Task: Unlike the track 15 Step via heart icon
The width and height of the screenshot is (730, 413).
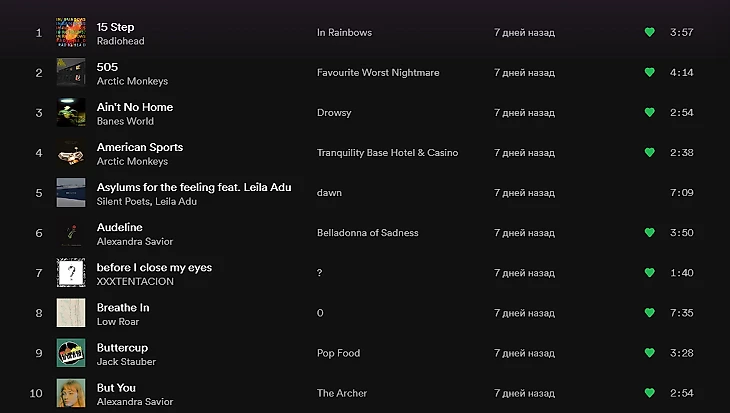Action: tap(649, 32)
